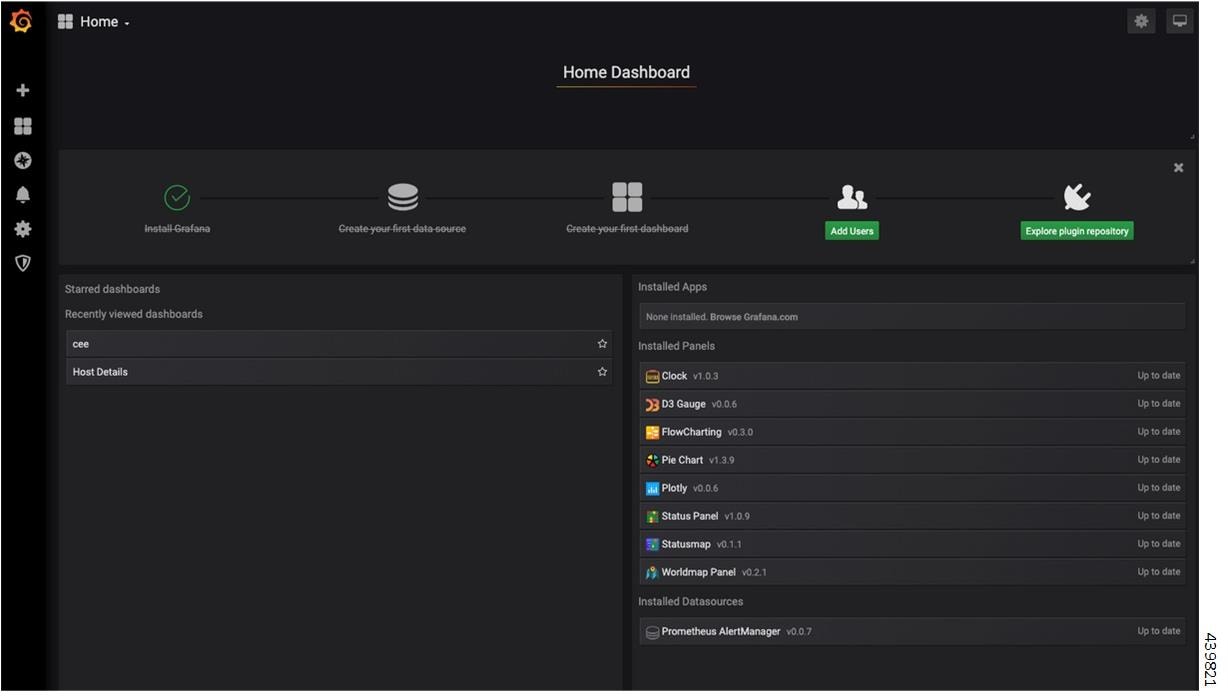
Task: Click Up to date status for Plotly
Action: 1158,488
